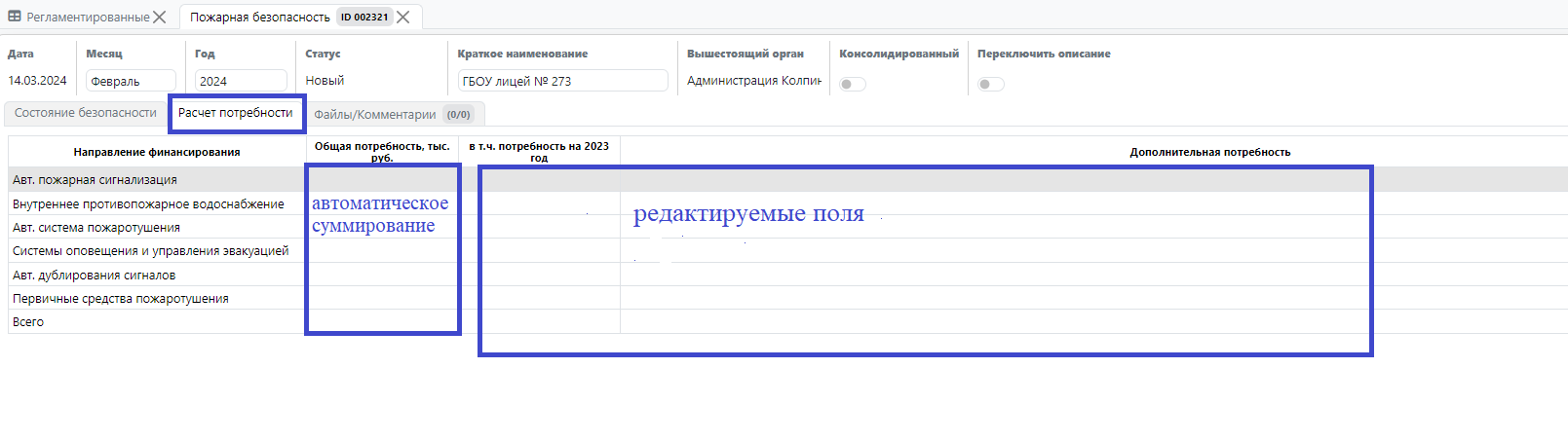Close the Регламентированные tab

160,18
